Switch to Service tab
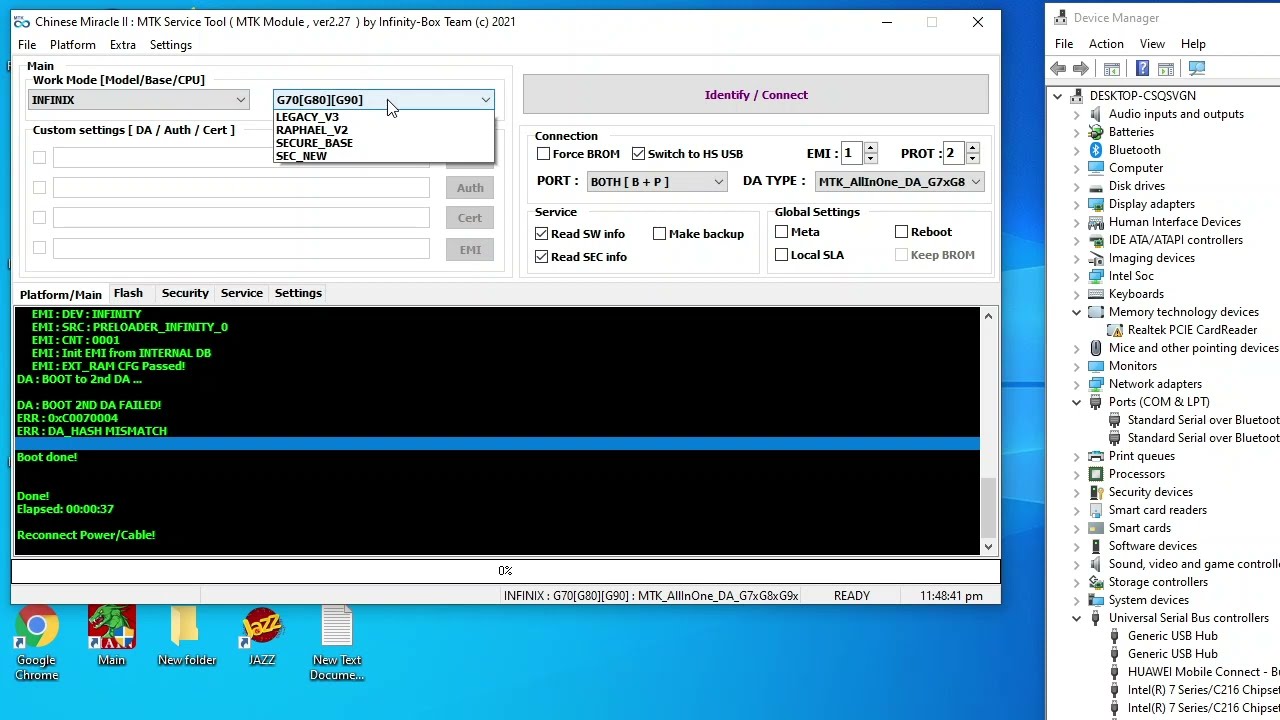The height and width of the screenshot is (720, 1280). pos(242,293)
